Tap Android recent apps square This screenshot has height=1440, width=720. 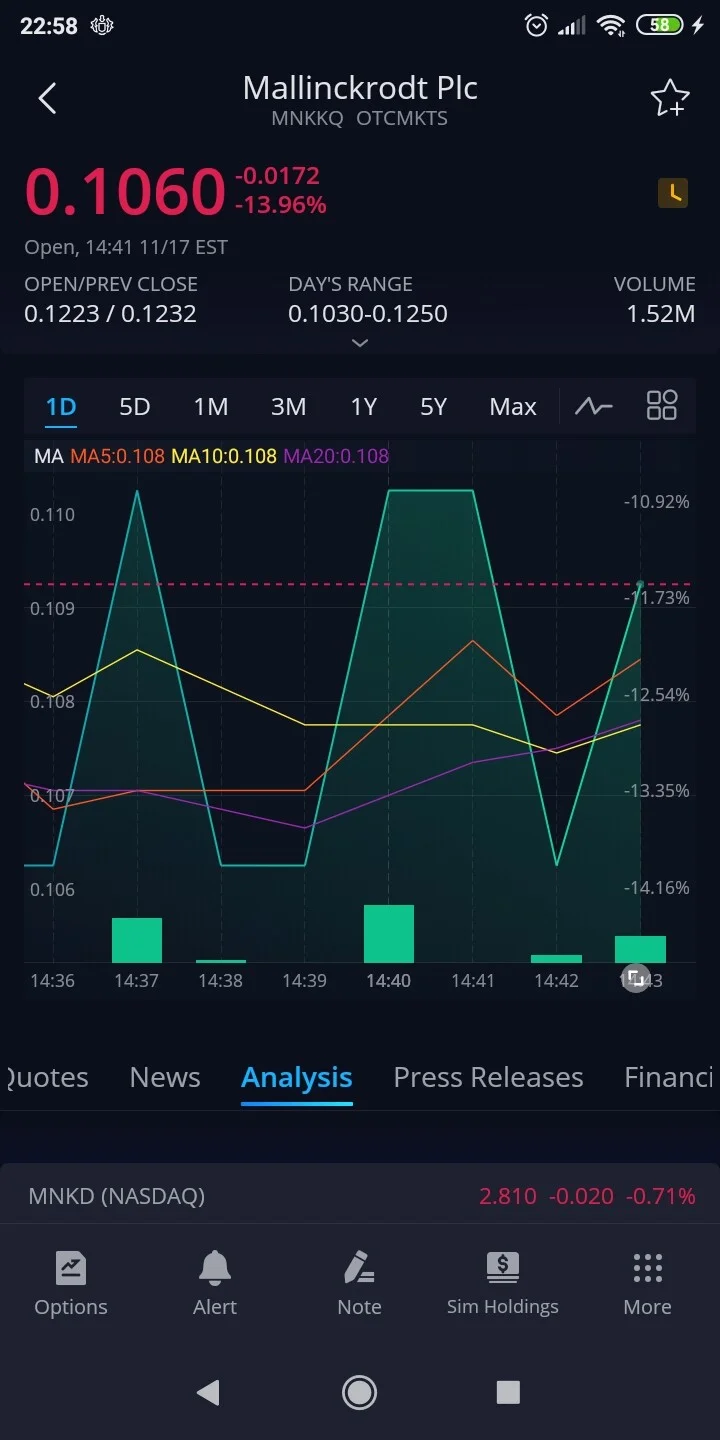(508, 1392)
